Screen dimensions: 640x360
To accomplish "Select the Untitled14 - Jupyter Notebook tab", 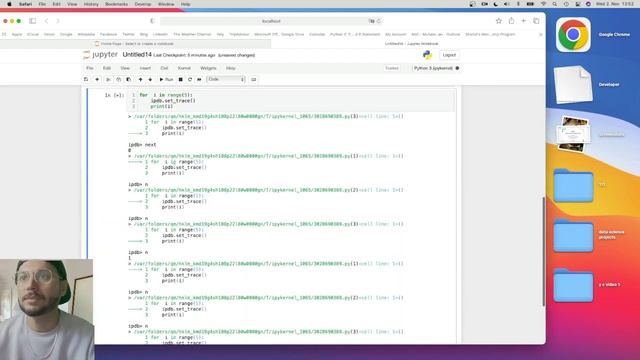I will (408, 44).
